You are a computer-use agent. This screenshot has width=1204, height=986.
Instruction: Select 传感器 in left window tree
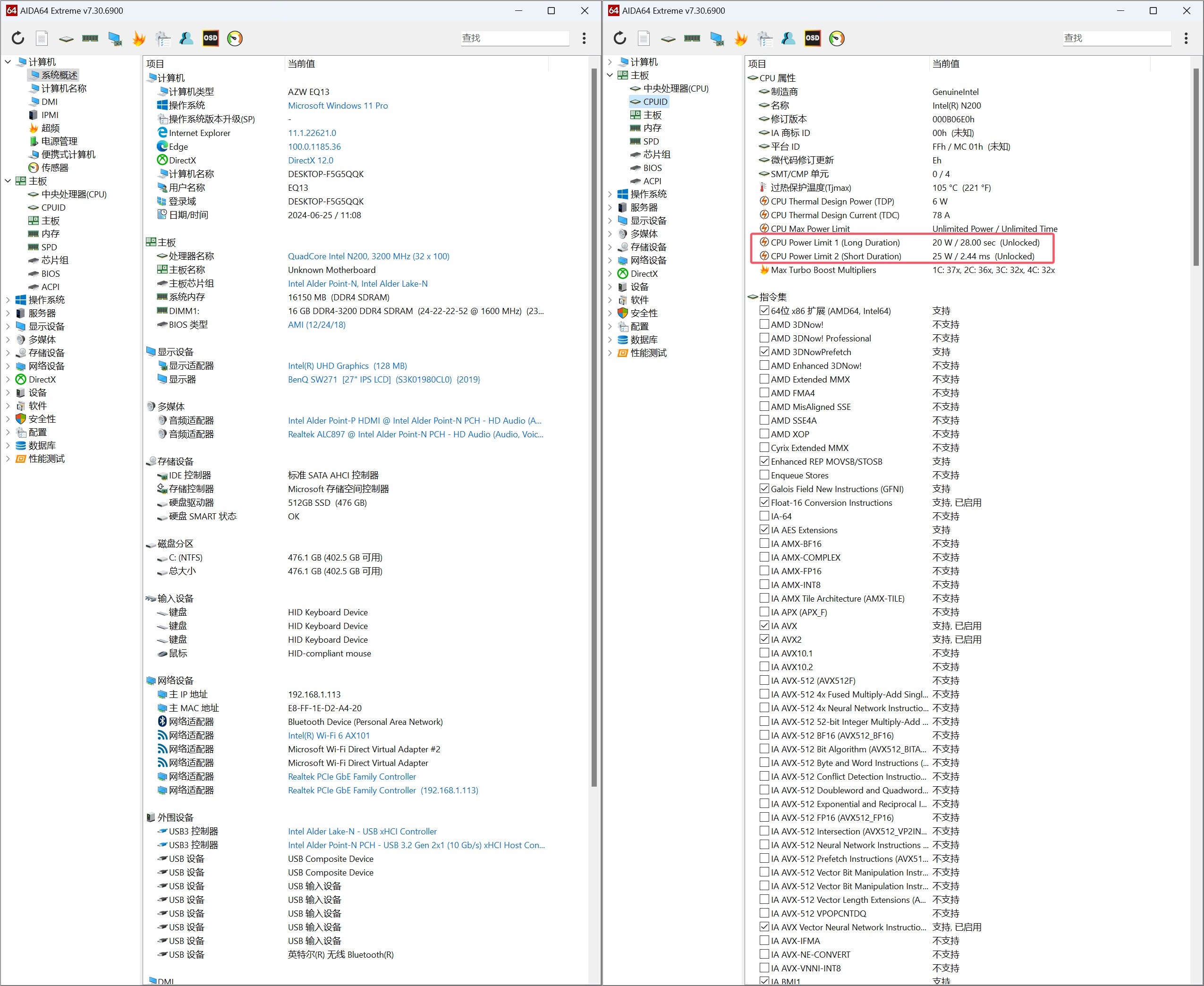pyautogui.click(x=54, y=168)
